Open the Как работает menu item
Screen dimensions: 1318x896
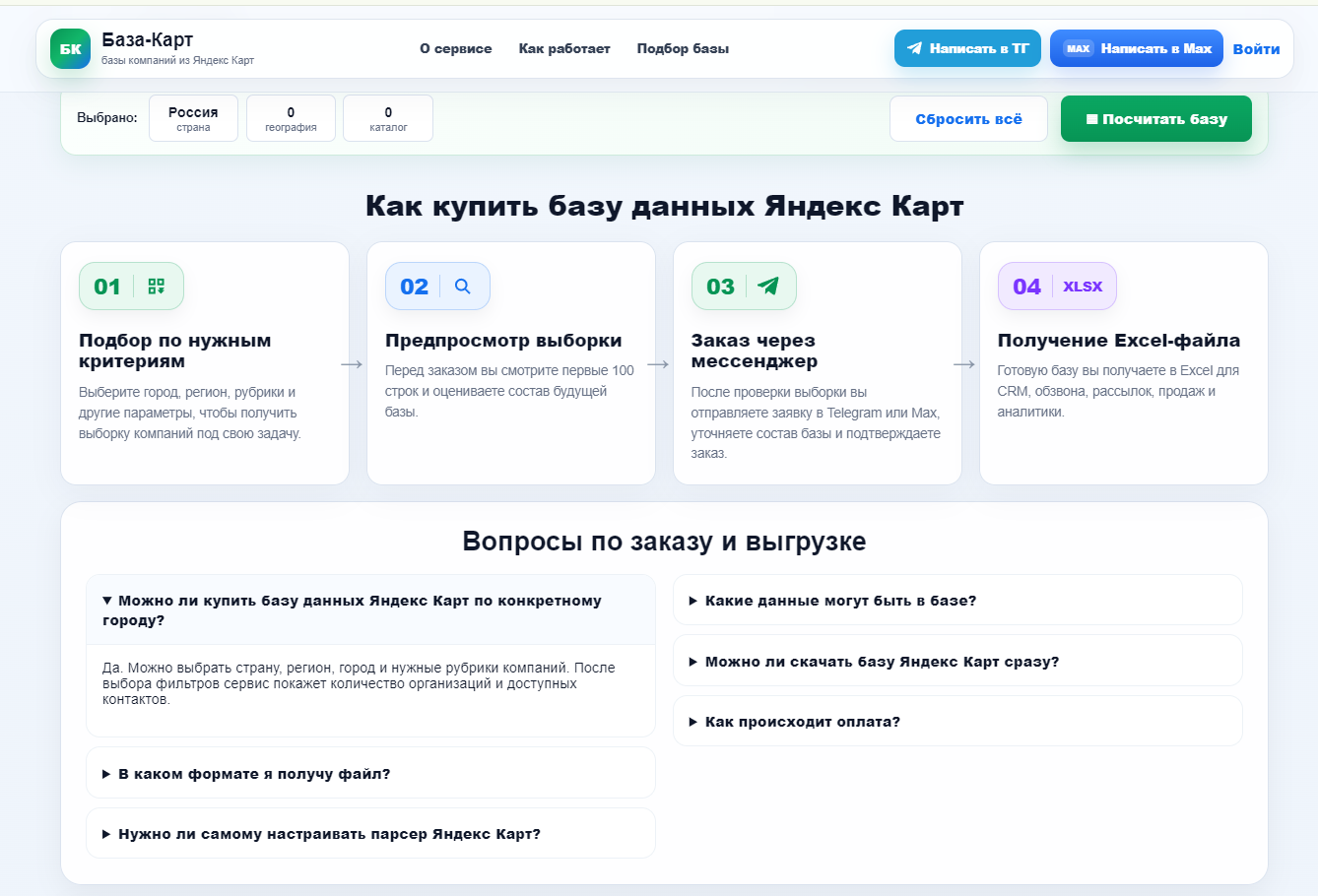pos(564,48)
